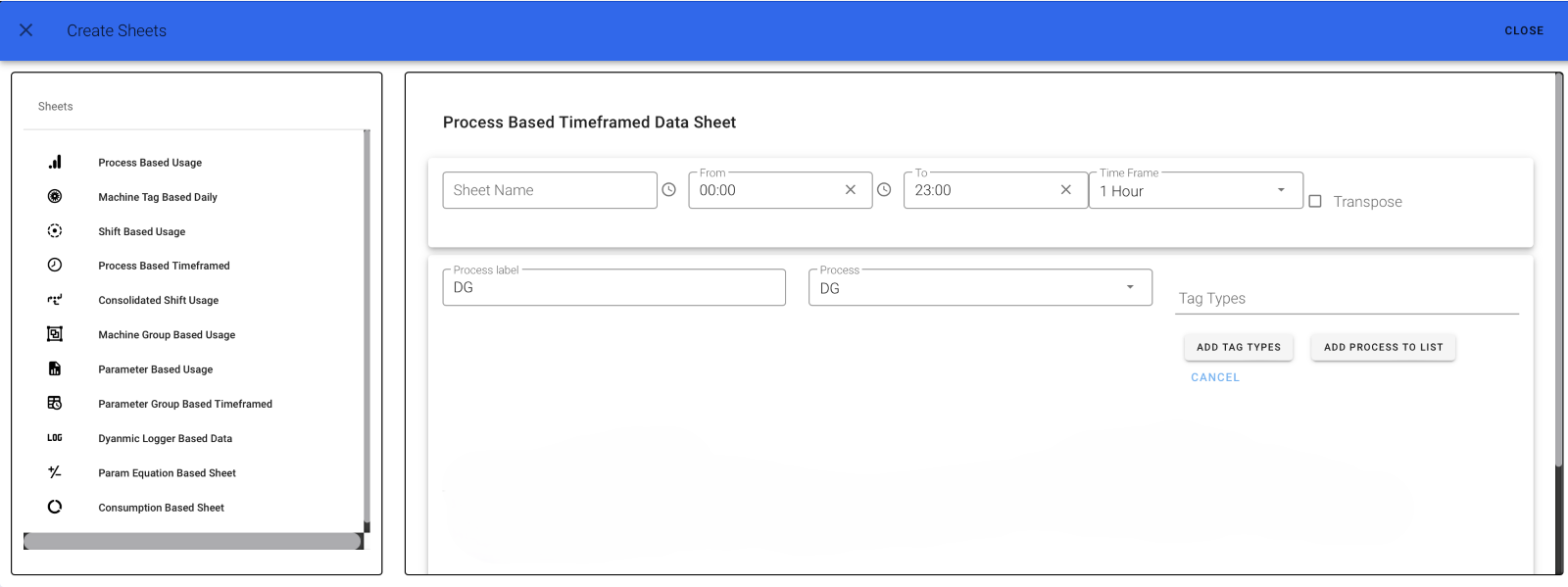Select Machine Tag Based Daily sheet

[x=158, y=197]
